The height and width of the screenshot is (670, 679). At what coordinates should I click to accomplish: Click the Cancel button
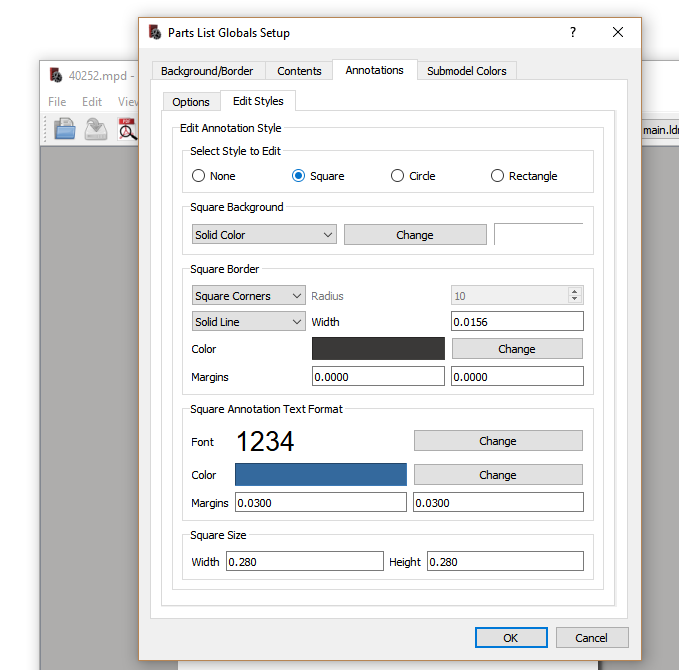[592, 638]
